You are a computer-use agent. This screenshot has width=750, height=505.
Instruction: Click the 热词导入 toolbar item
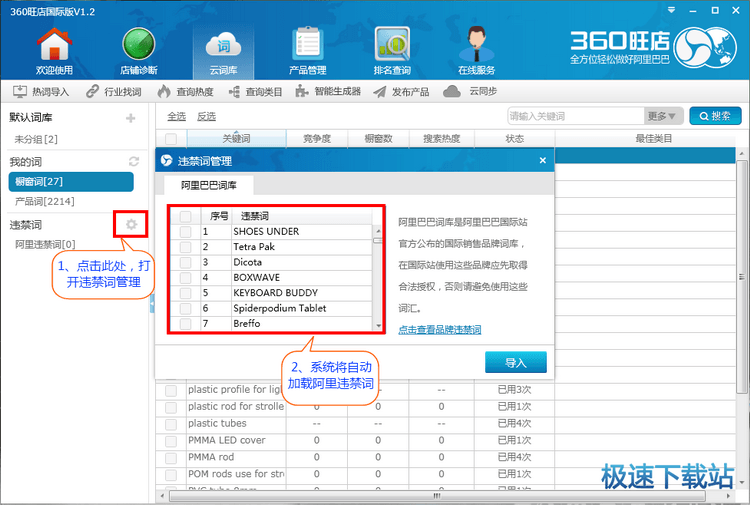41,91
